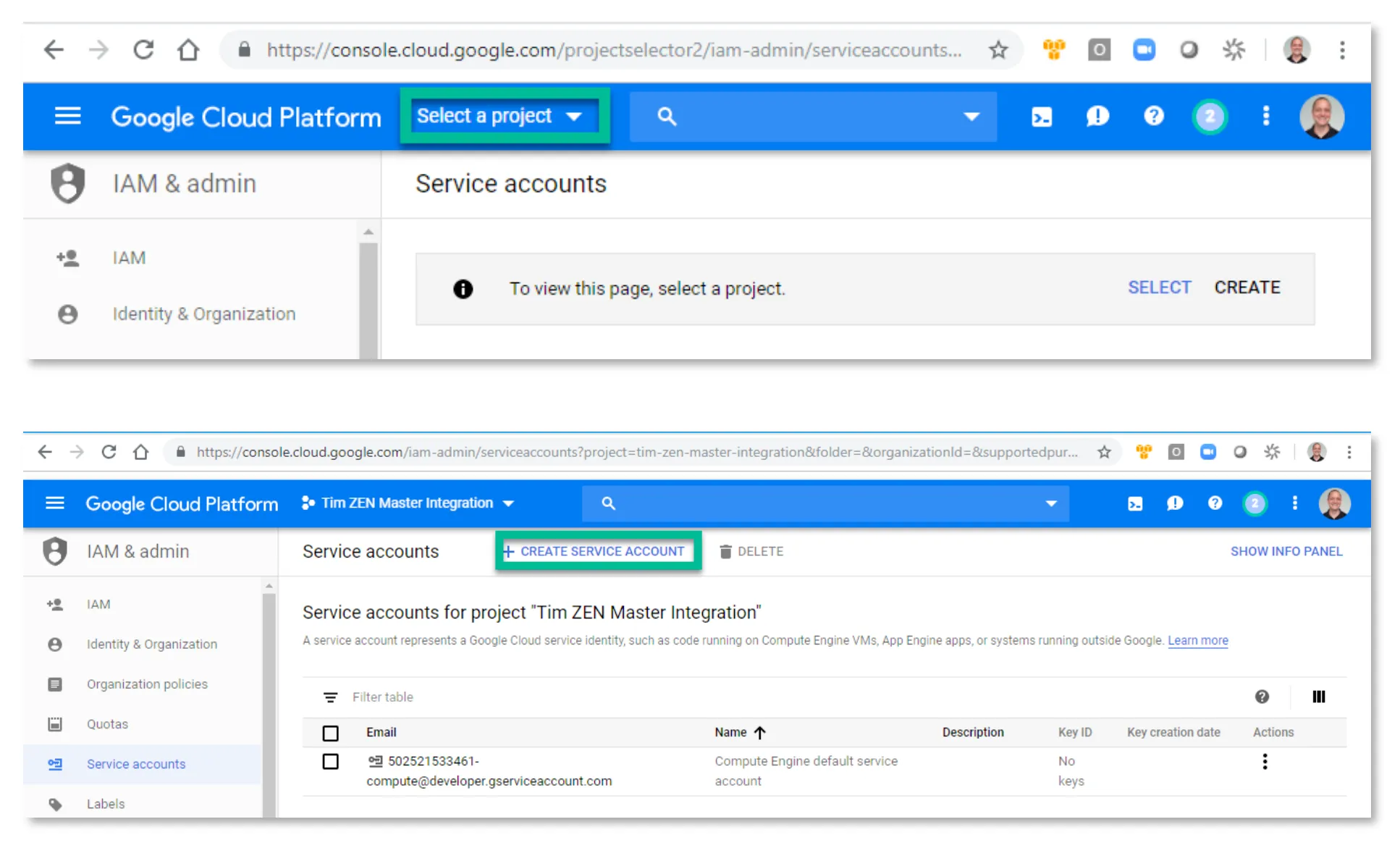This screenshot has height=856, width=1400.
Task: Open the help question mark in top window
Action: coord(1153,116)
